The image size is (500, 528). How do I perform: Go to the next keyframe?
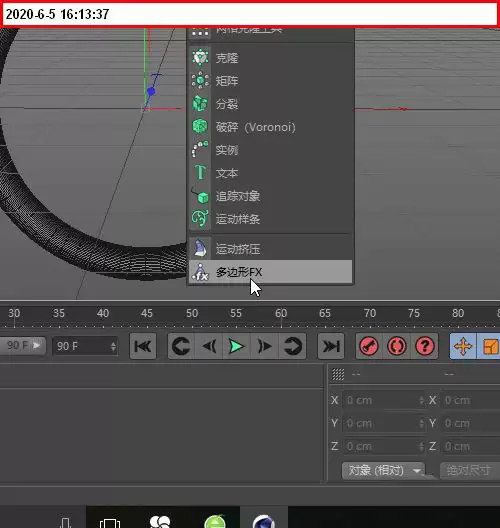point(292,346)
